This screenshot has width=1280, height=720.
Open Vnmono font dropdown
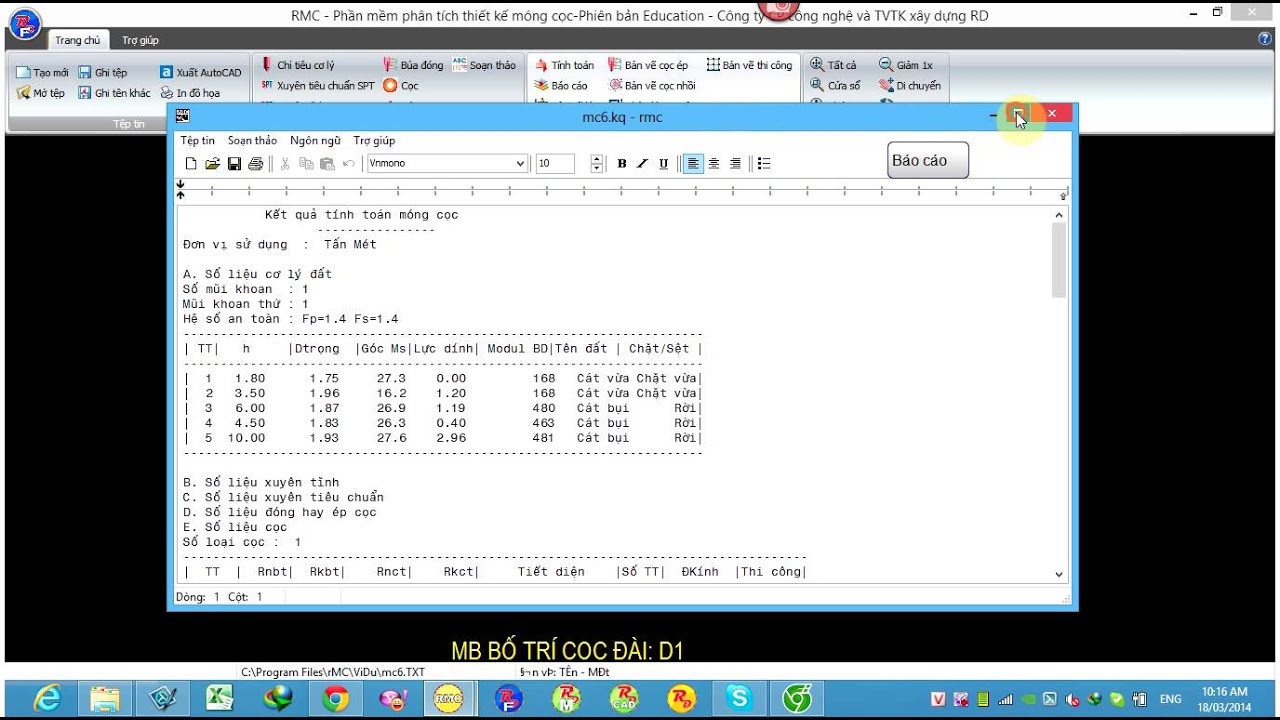pos(520,164)
